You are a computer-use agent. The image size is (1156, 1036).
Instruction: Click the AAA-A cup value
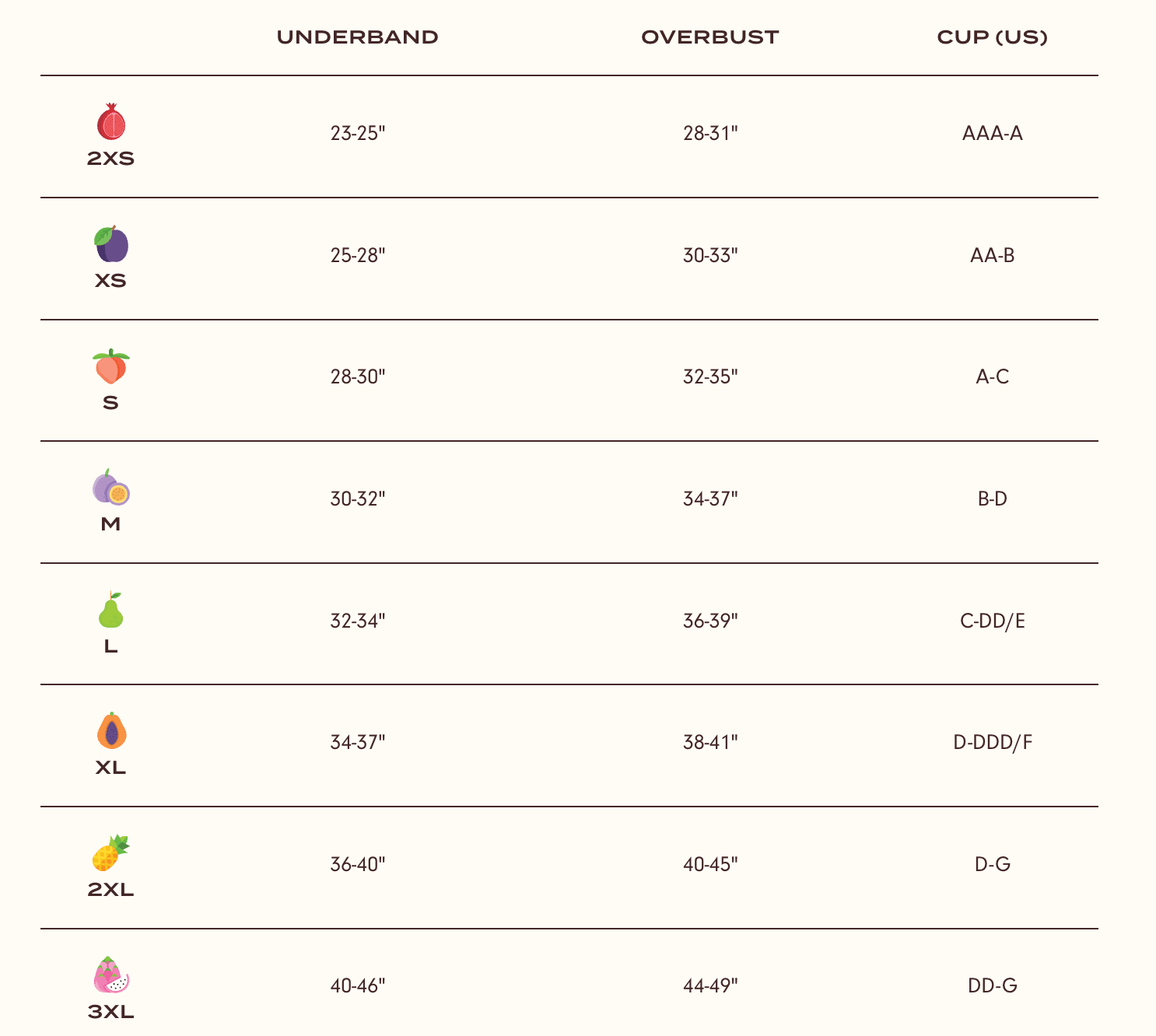pos(993,134)
